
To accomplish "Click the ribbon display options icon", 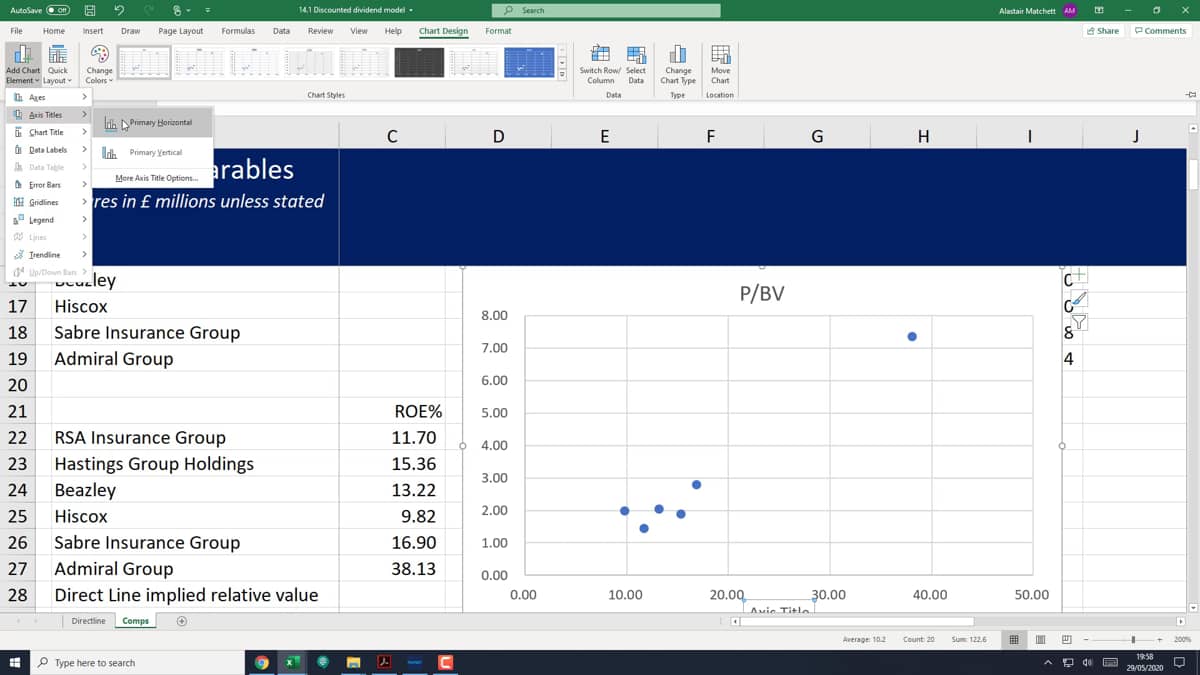I will tap(1099, 10).
